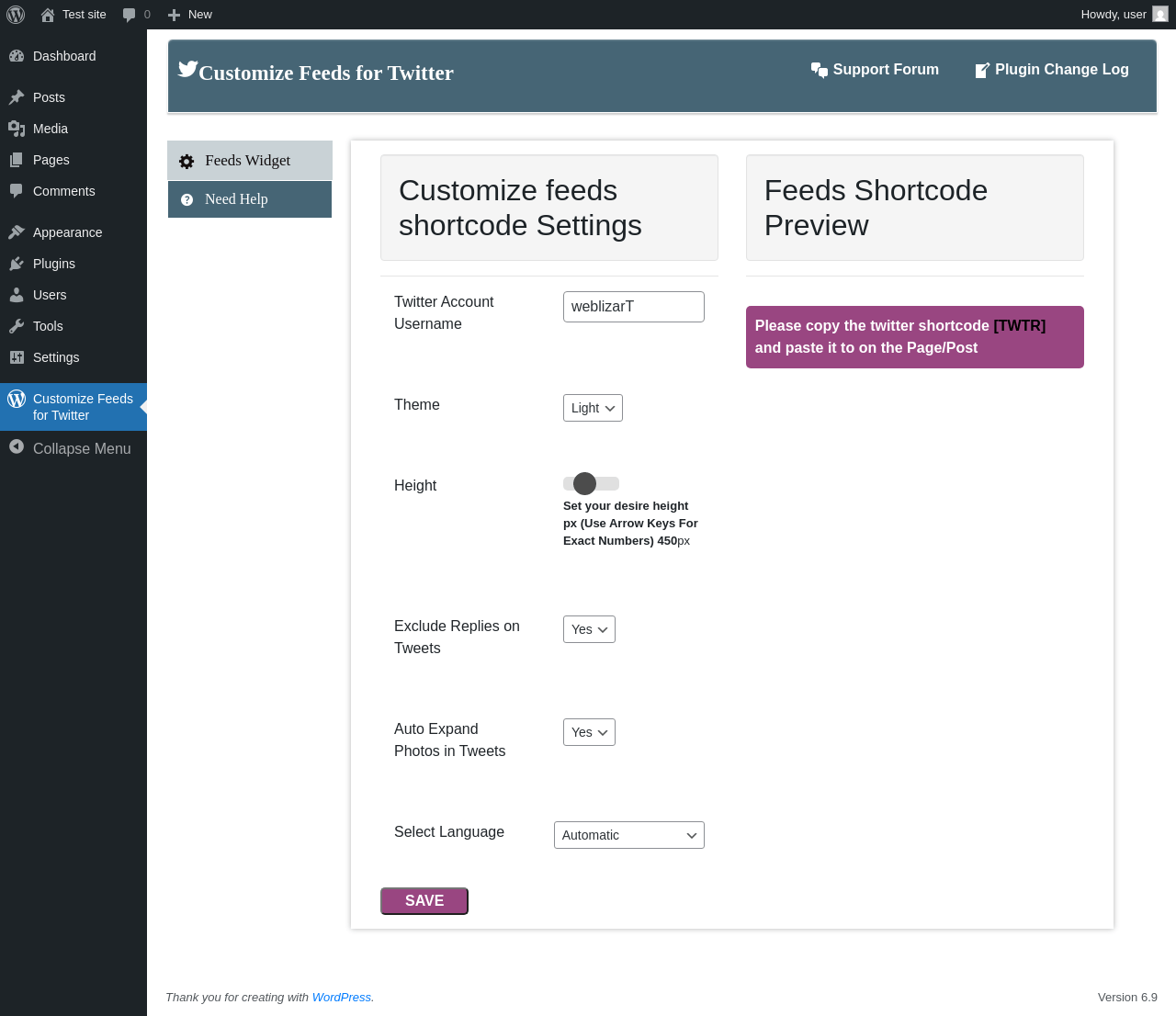Open the Test site home icon
This screenshot has width=1176, height=1016.
(x=48, y=15)
